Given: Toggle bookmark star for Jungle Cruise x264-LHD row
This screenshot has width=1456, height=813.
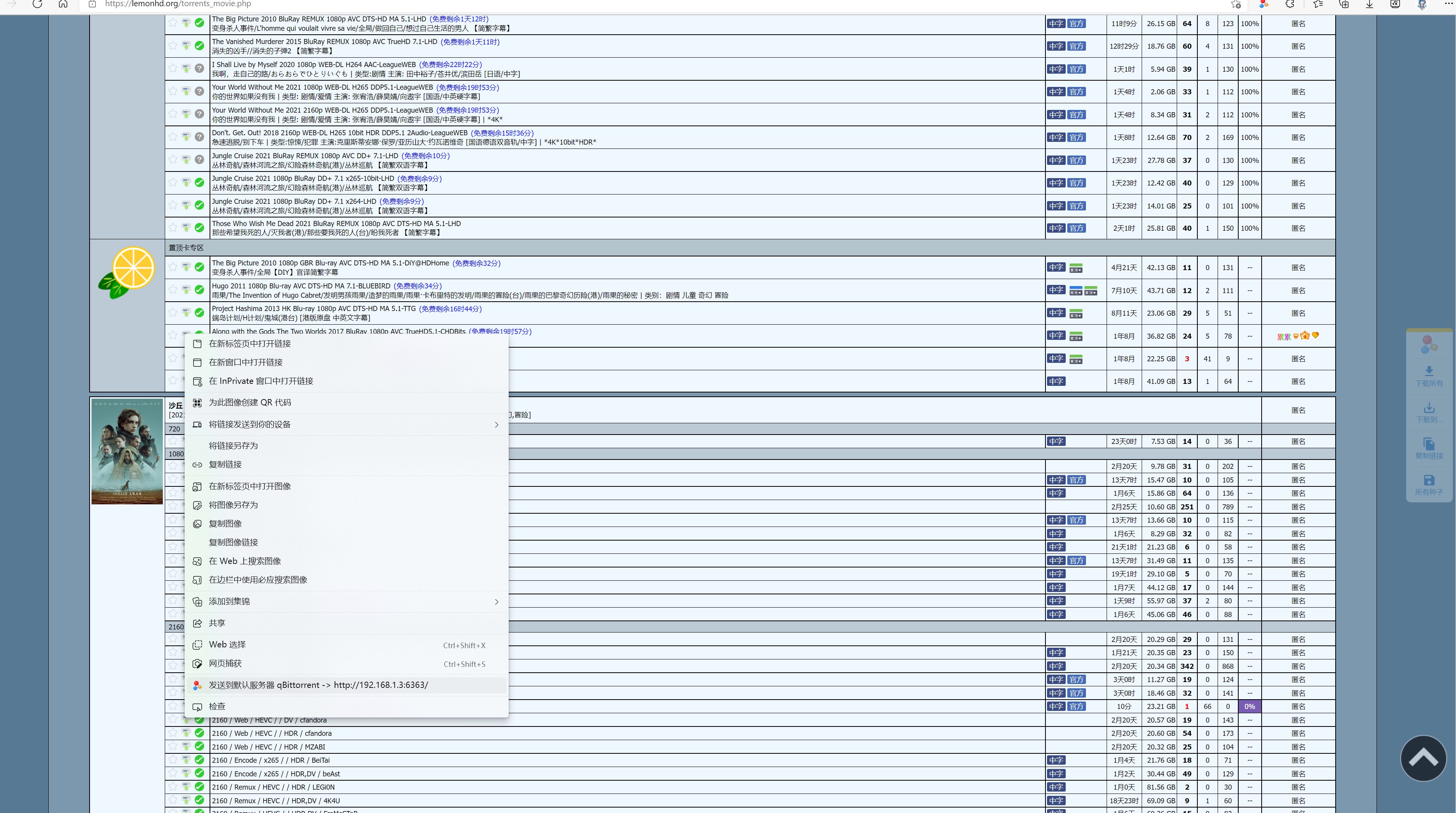Looking at the screenshot, I should pos(173,205).
